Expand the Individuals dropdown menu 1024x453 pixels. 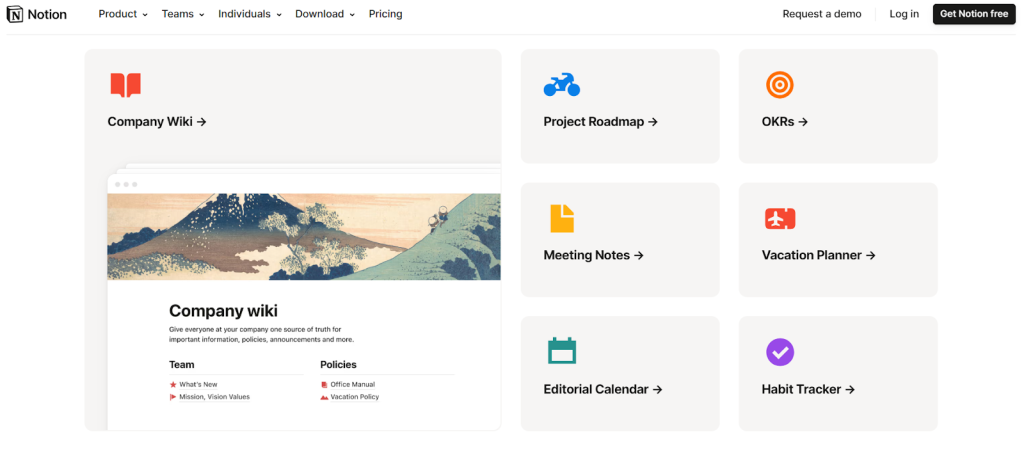point(249,14)
